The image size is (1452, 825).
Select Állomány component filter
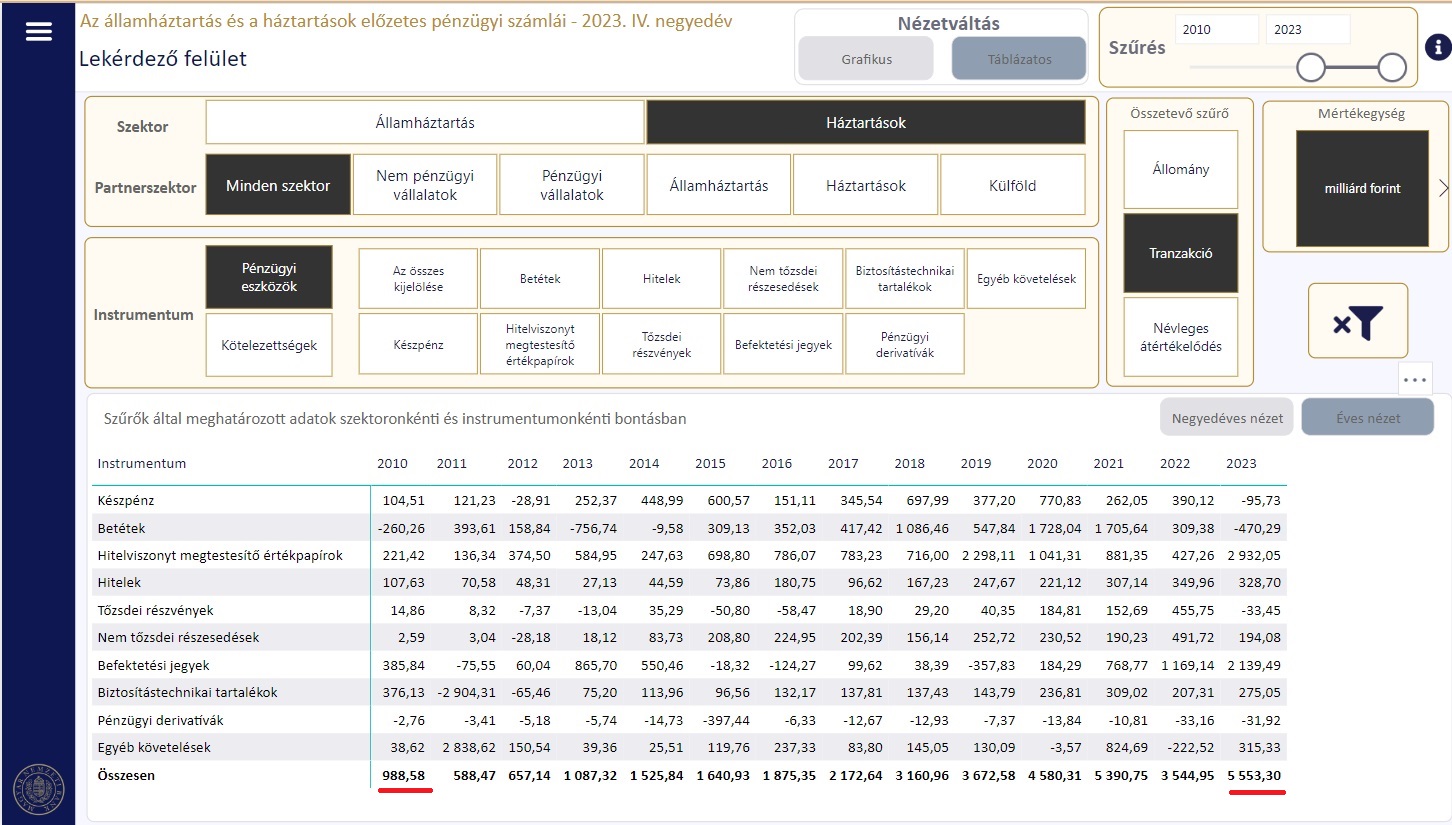[x=1181, y=169]
